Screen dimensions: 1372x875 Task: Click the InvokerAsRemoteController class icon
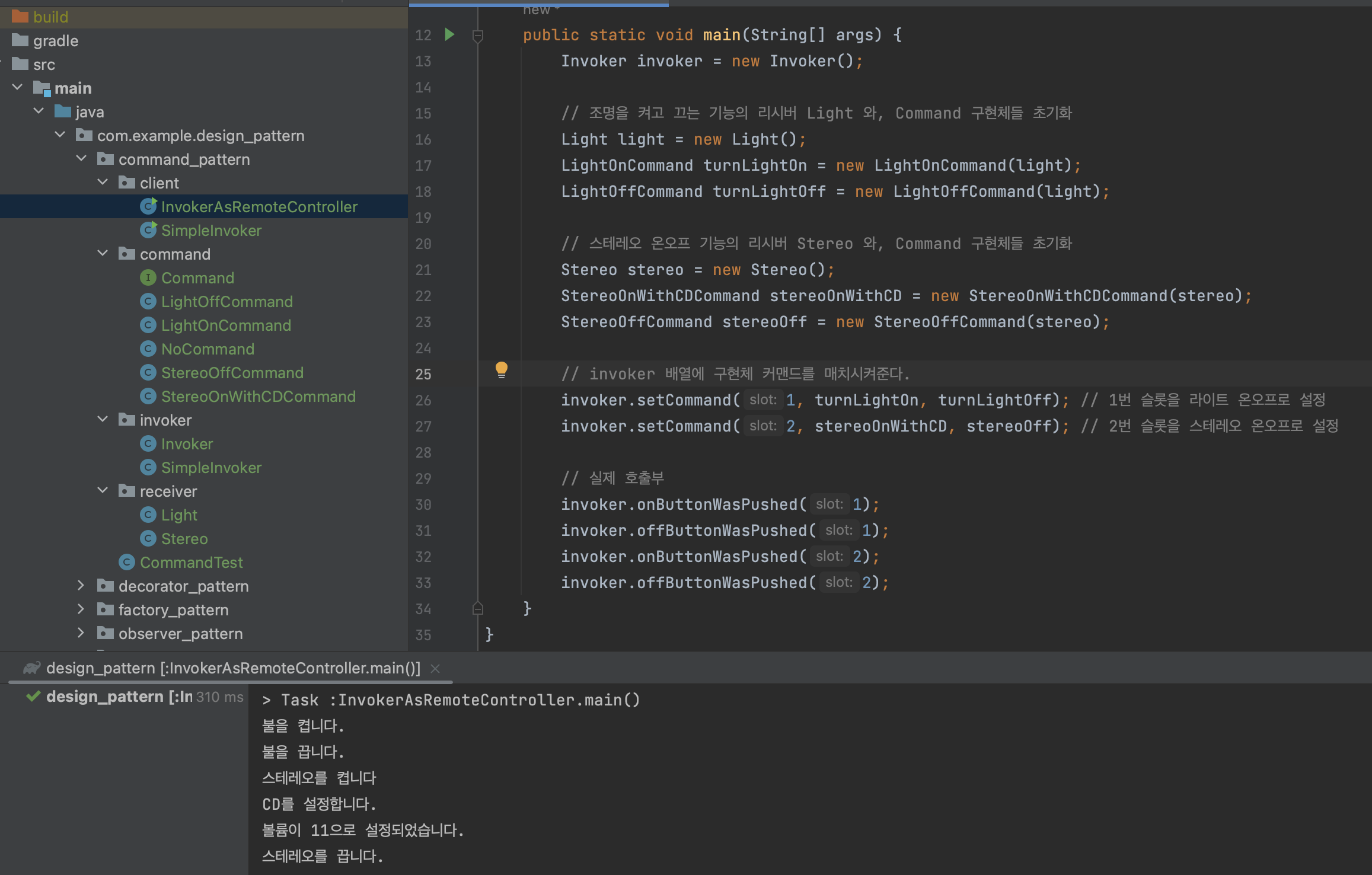[x=148, y=206]
